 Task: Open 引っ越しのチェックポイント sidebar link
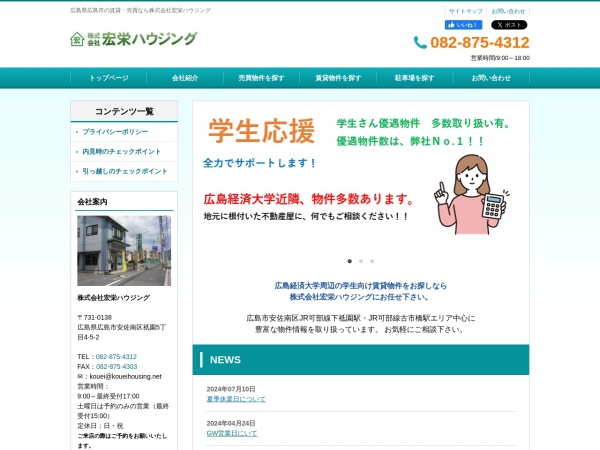[x=125, y=171]
